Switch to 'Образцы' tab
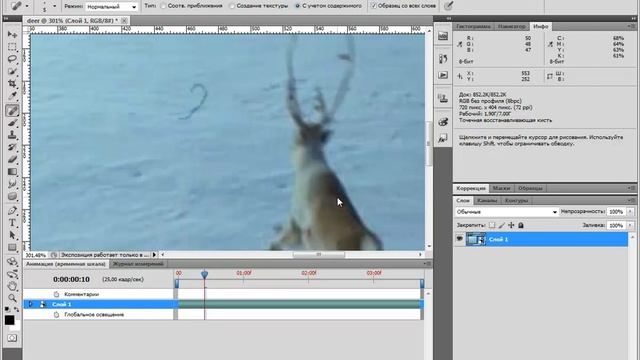640x360 pixels. [x=530, y=188]
